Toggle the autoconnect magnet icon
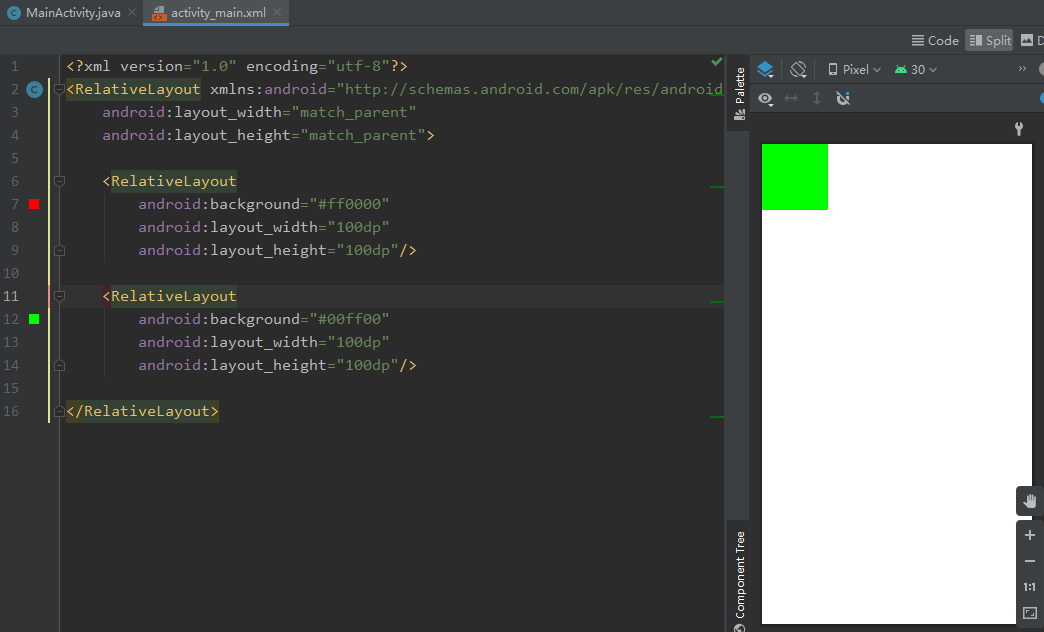The width and height of the screenshot is (1044, 632). click(x=843, y=99)
